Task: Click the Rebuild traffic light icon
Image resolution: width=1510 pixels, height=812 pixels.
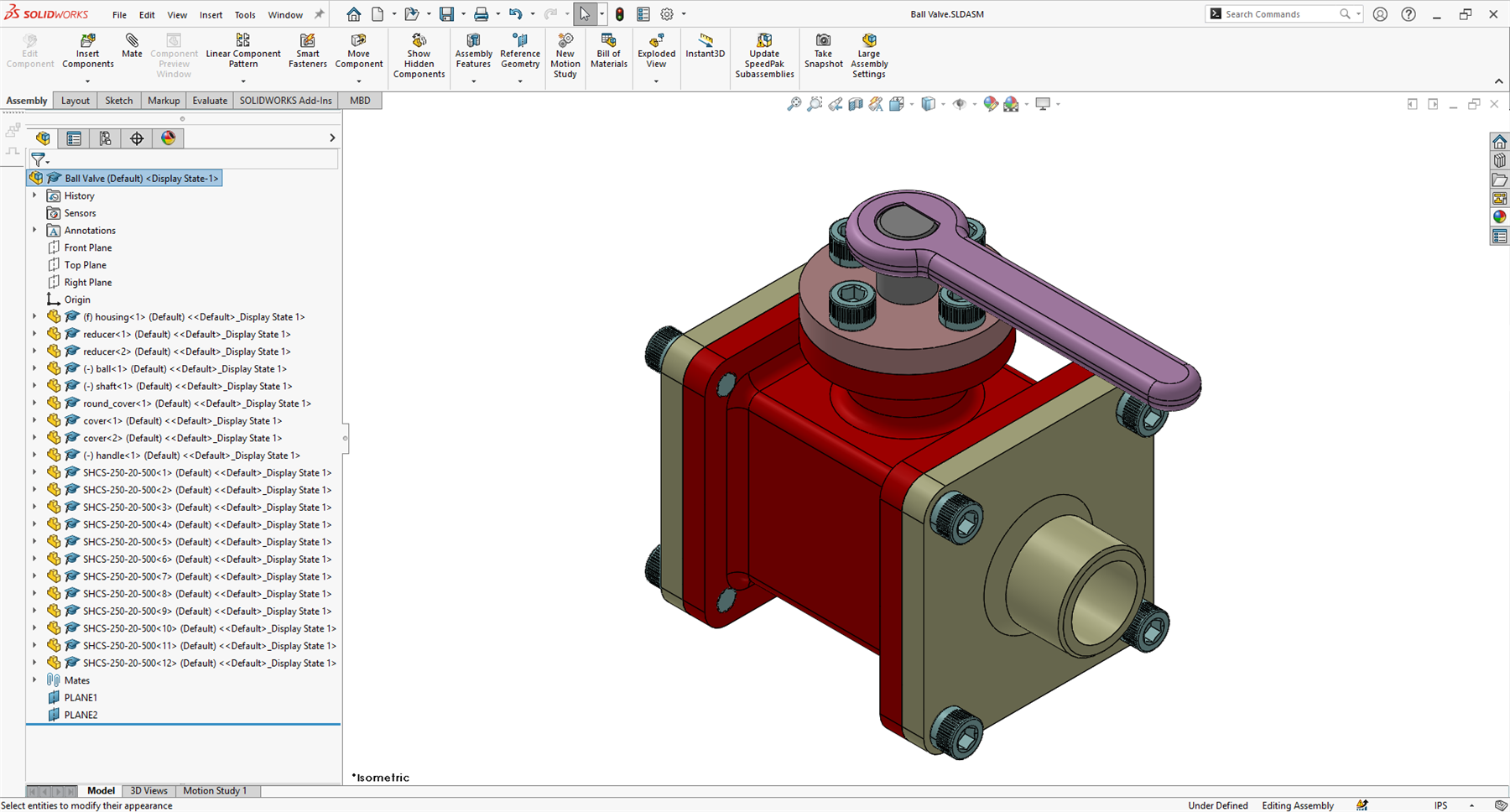Action: pyautogui.click(x=619, y=14)
